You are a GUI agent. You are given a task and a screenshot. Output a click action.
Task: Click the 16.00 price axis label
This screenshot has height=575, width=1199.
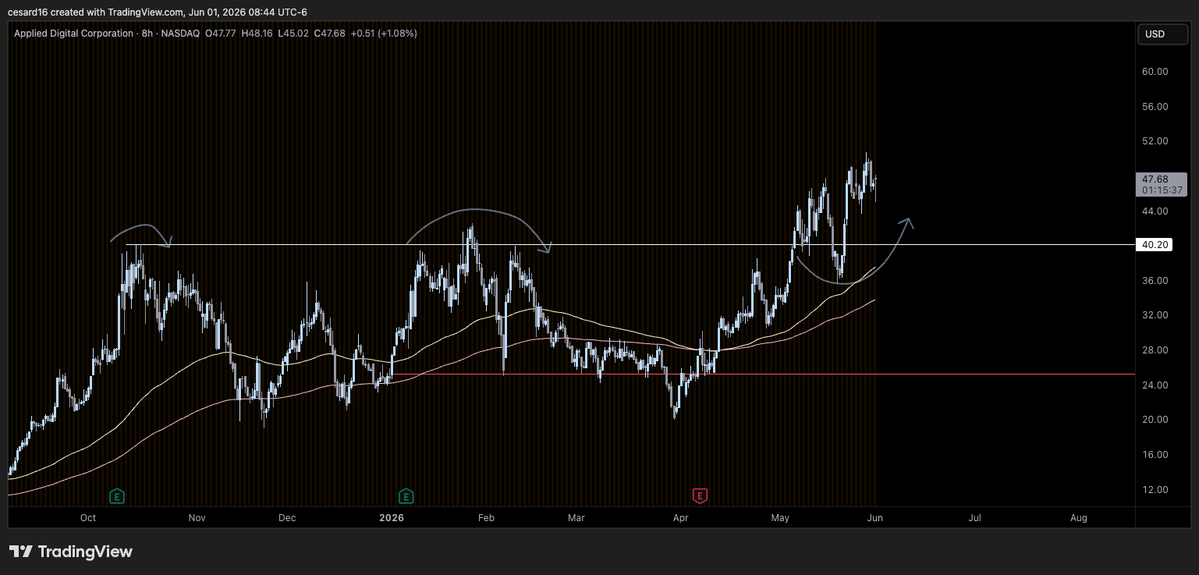[x=1155, y=455]
